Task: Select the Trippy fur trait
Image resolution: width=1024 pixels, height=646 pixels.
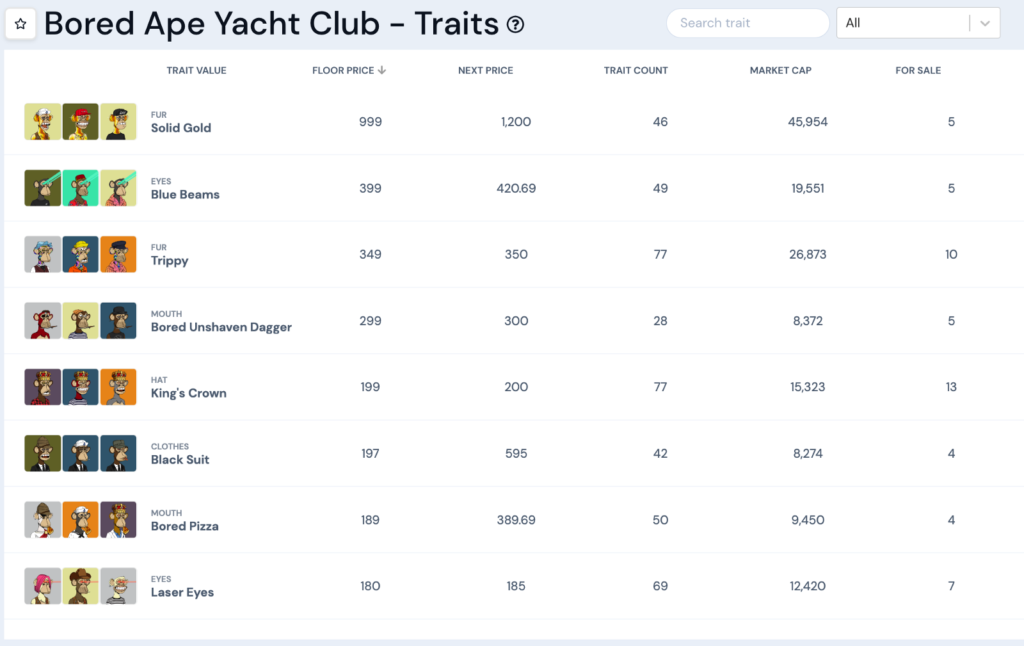Action: [169, 261]
